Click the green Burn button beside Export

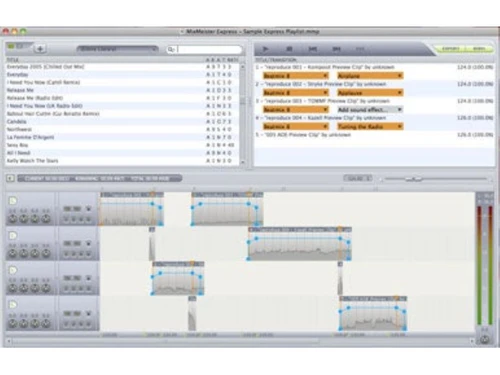[x=479, y=49]
